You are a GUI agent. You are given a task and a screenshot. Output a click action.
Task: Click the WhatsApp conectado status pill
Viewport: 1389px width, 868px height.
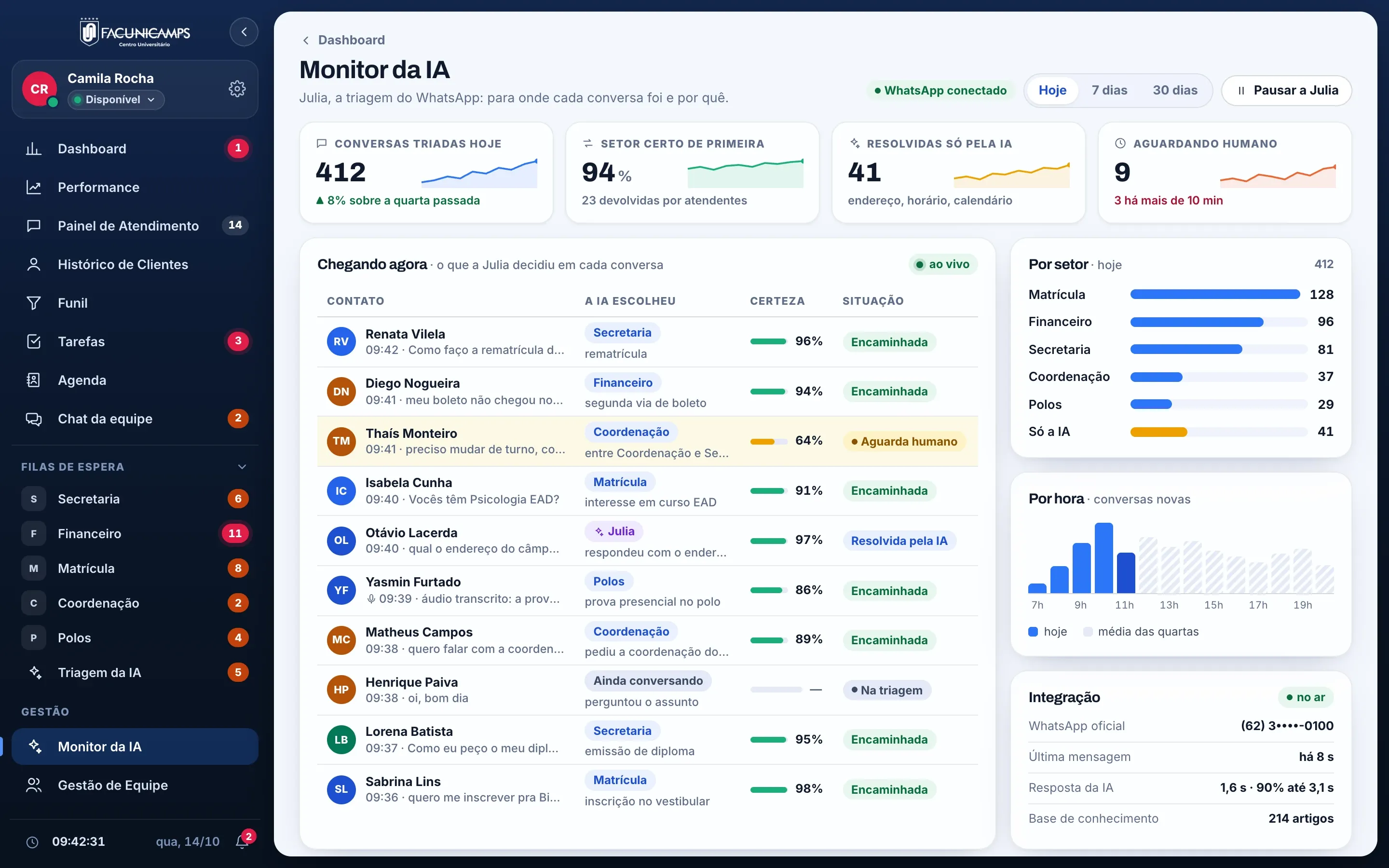point(940,90)
